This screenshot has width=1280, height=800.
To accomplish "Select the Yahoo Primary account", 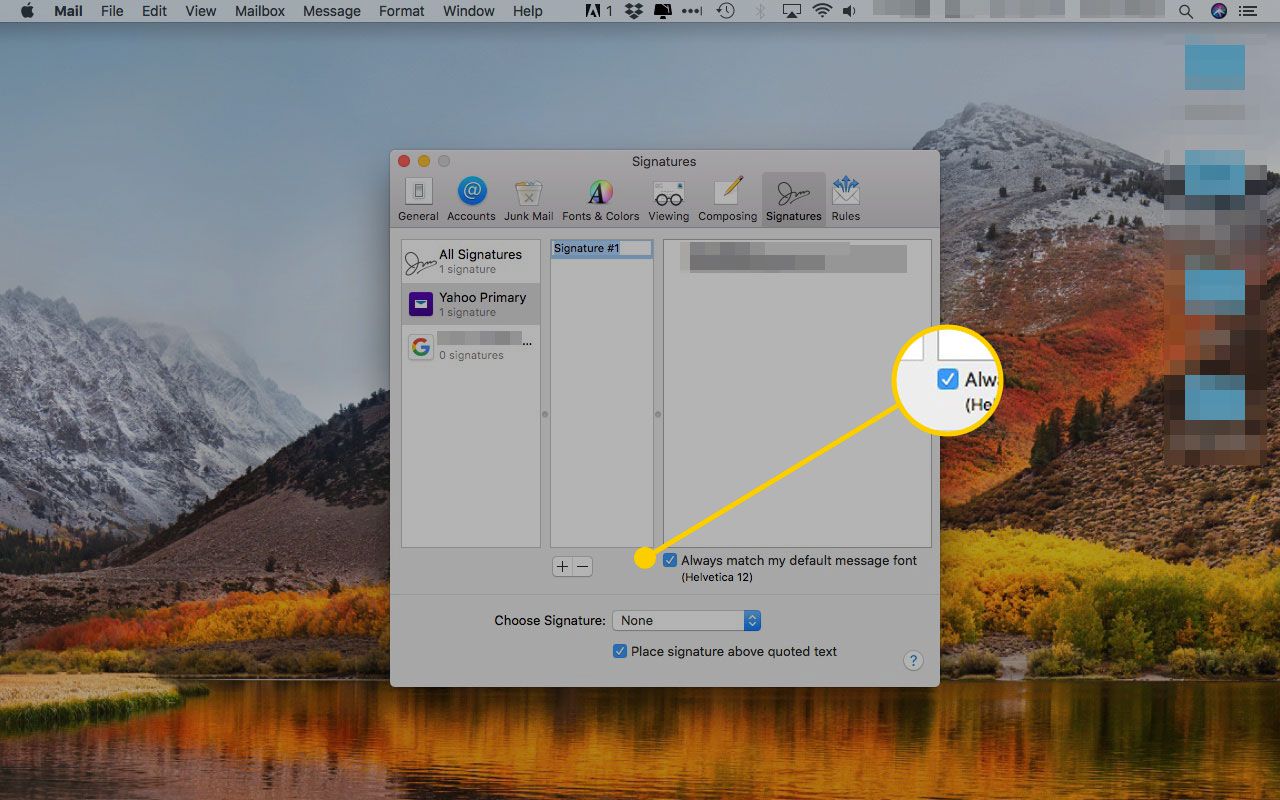I will [x=470, y=304].
